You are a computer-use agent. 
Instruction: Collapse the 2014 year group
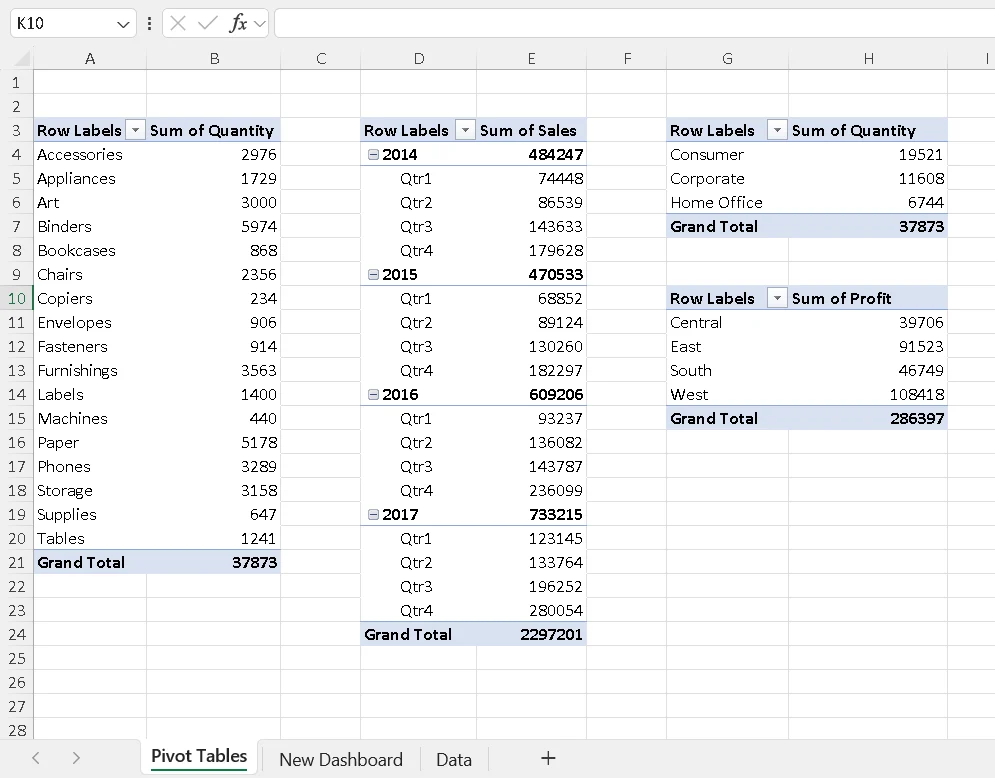point(374,155)
